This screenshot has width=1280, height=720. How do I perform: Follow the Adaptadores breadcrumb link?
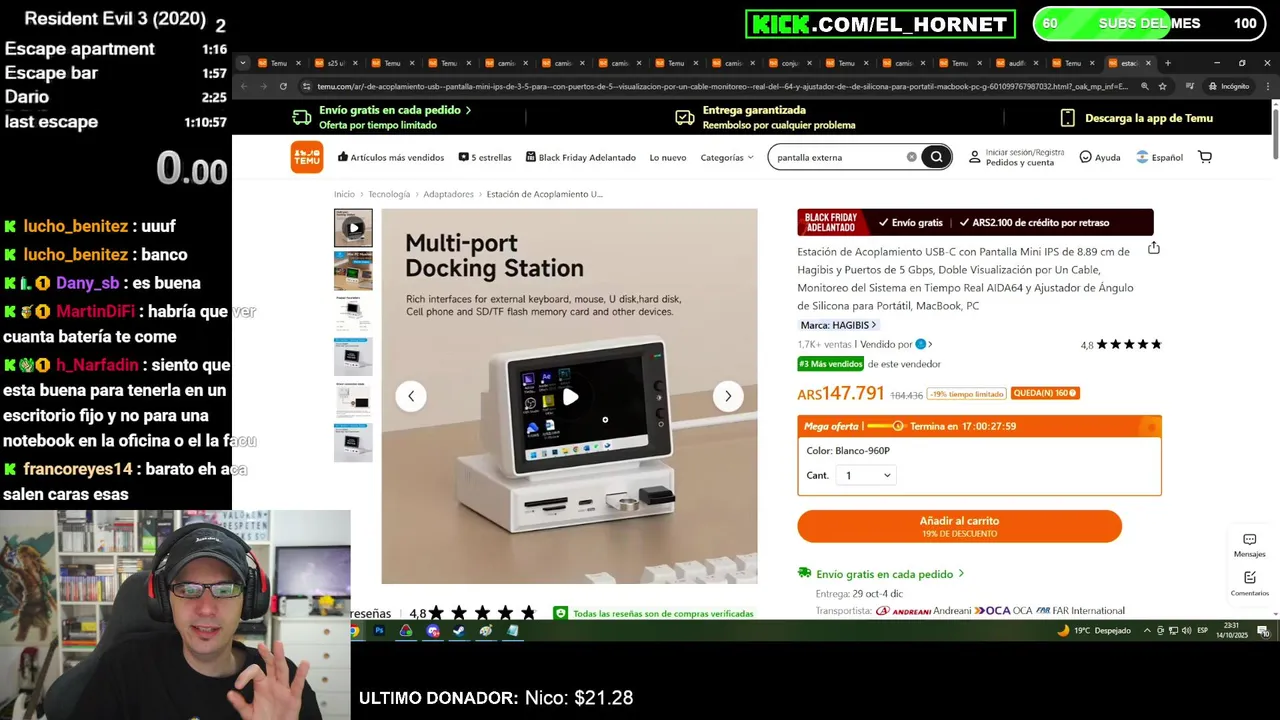point(448,194)
